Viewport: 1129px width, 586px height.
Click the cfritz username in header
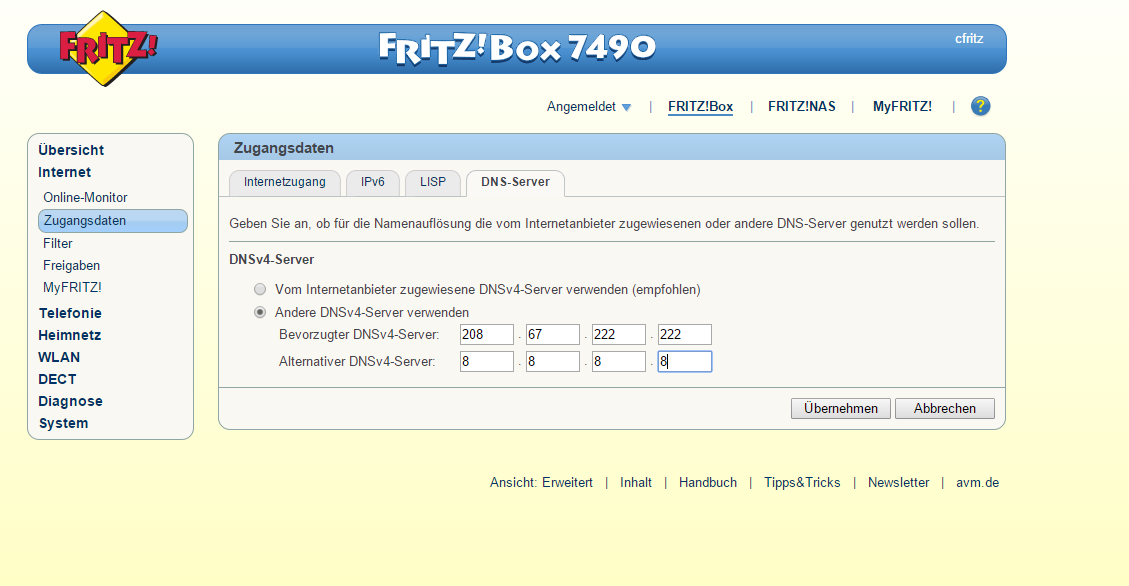point(968,39)
